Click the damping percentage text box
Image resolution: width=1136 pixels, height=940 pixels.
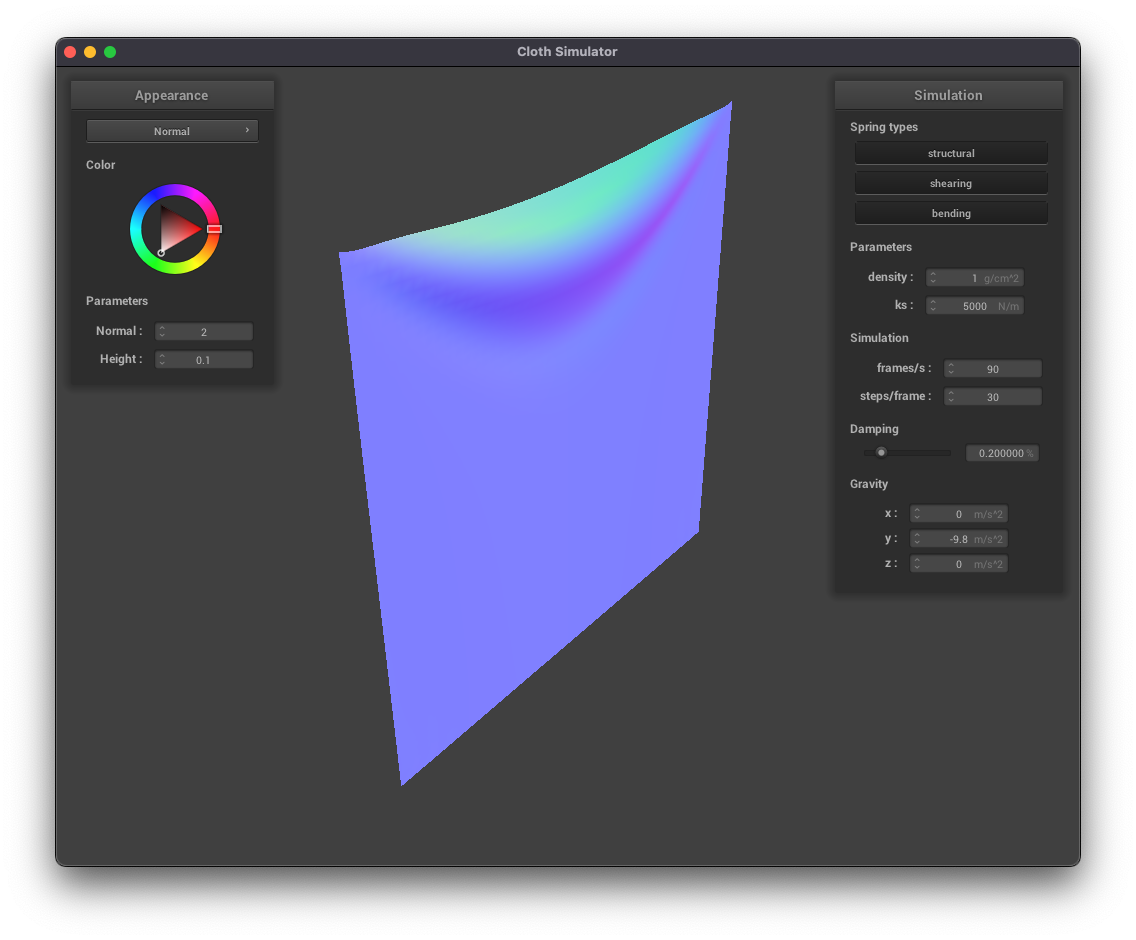(x=1002, y=453)
